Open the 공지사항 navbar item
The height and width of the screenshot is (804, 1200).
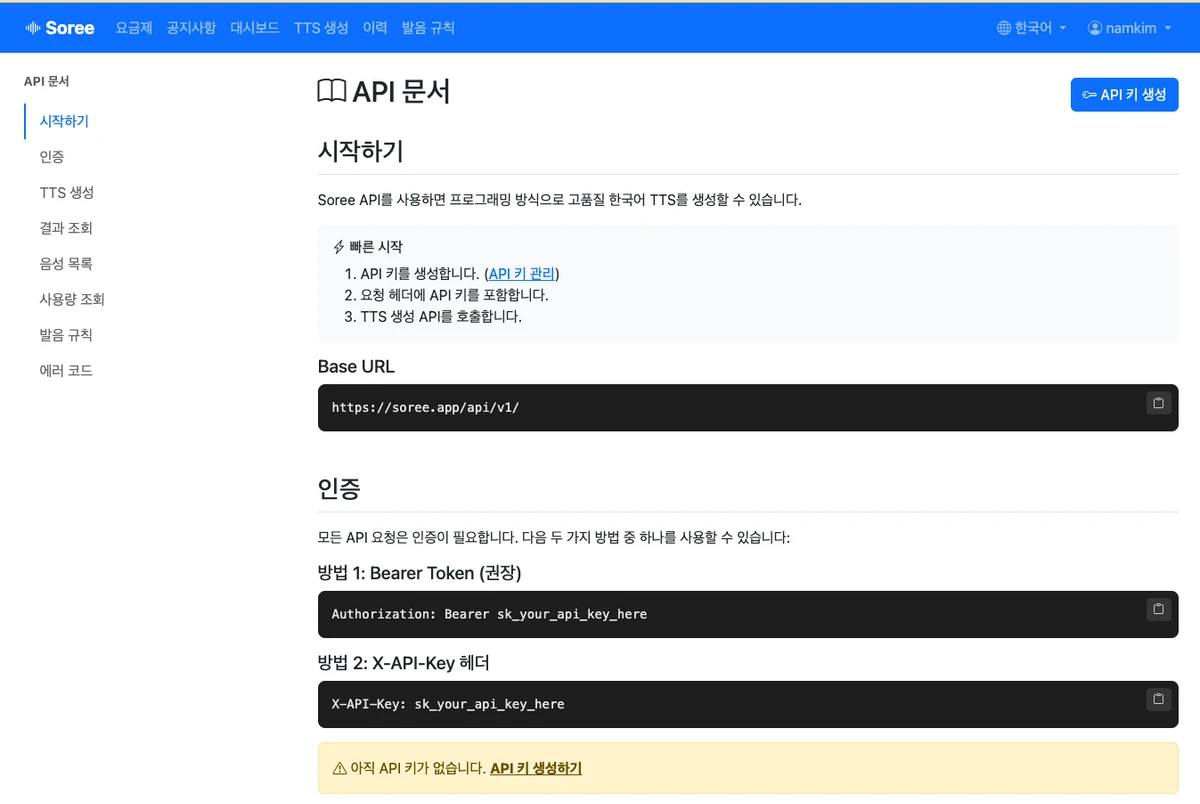[x=191, y=28]
